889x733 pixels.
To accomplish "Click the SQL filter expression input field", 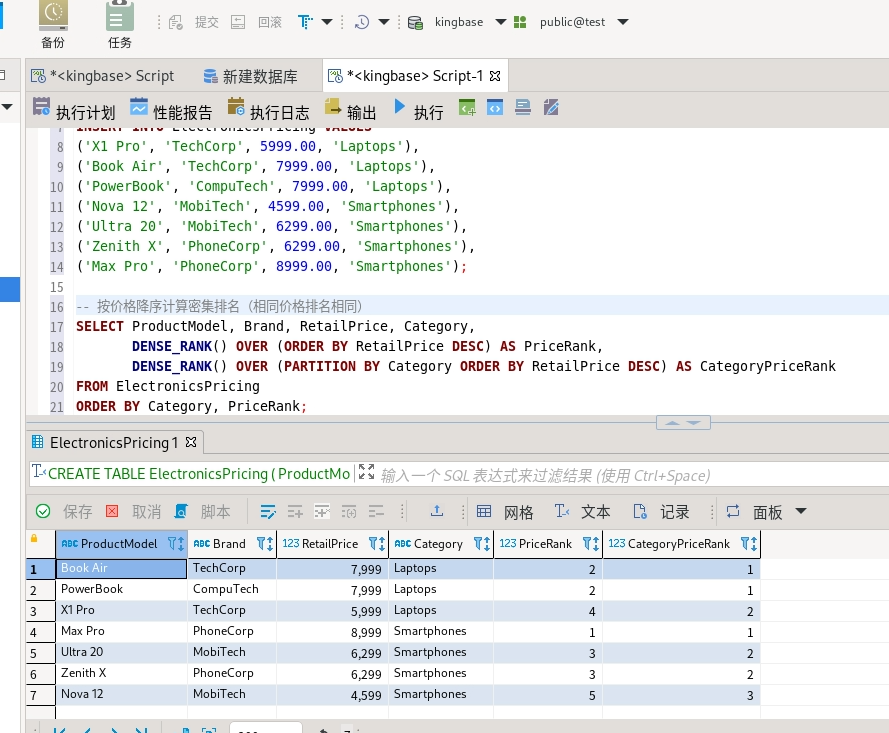I will click(x=600, y=475).
